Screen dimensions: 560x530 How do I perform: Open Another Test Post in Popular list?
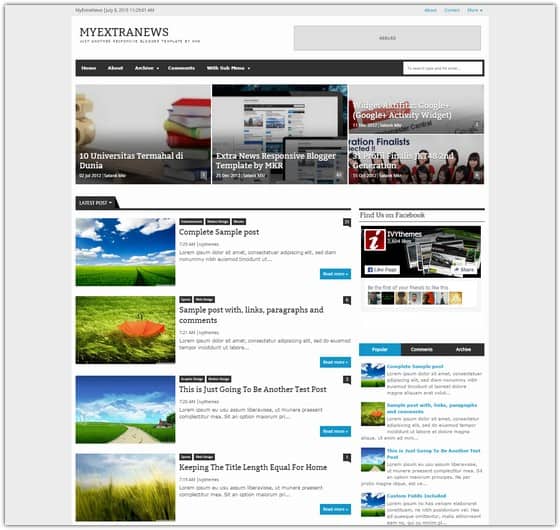click(433, 454)
